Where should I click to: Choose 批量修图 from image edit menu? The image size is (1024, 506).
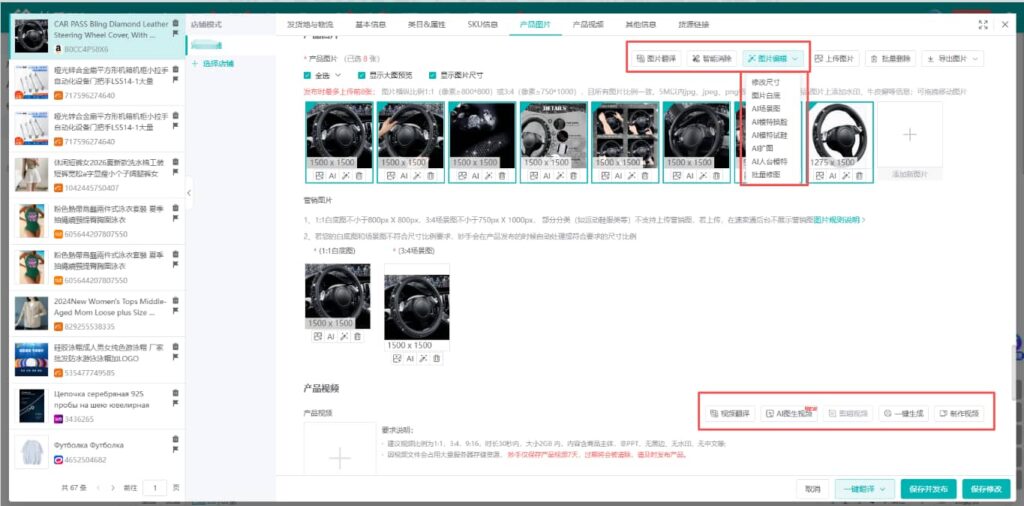(x=765, y=174)
